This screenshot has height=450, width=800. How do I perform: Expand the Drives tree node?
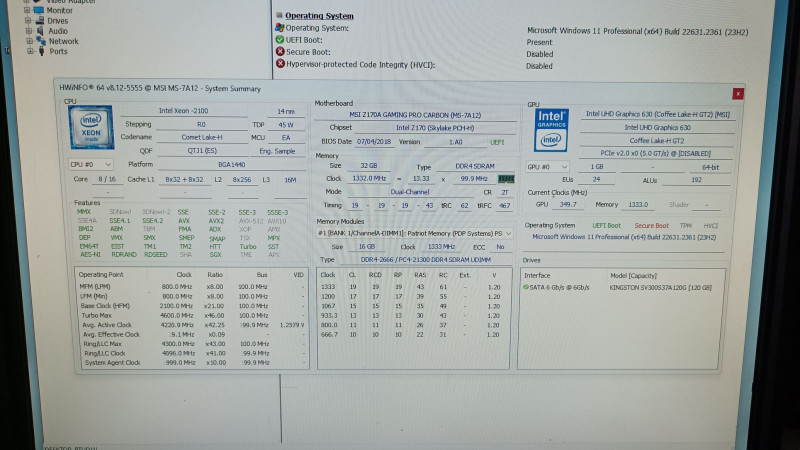click(28, 20)
